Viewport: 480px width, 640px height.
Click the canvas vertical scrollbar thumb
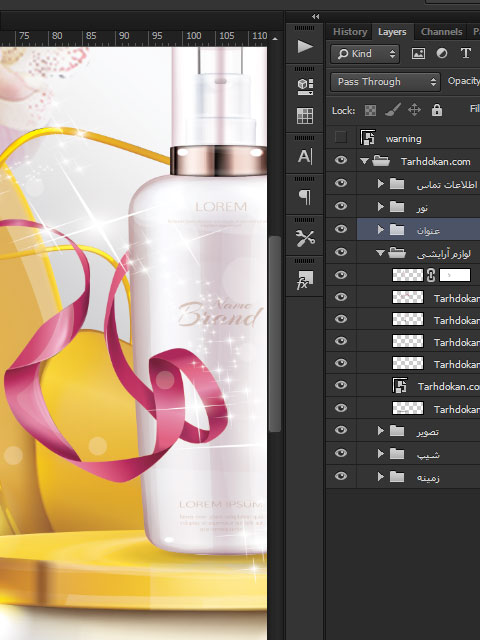(276, 333)
